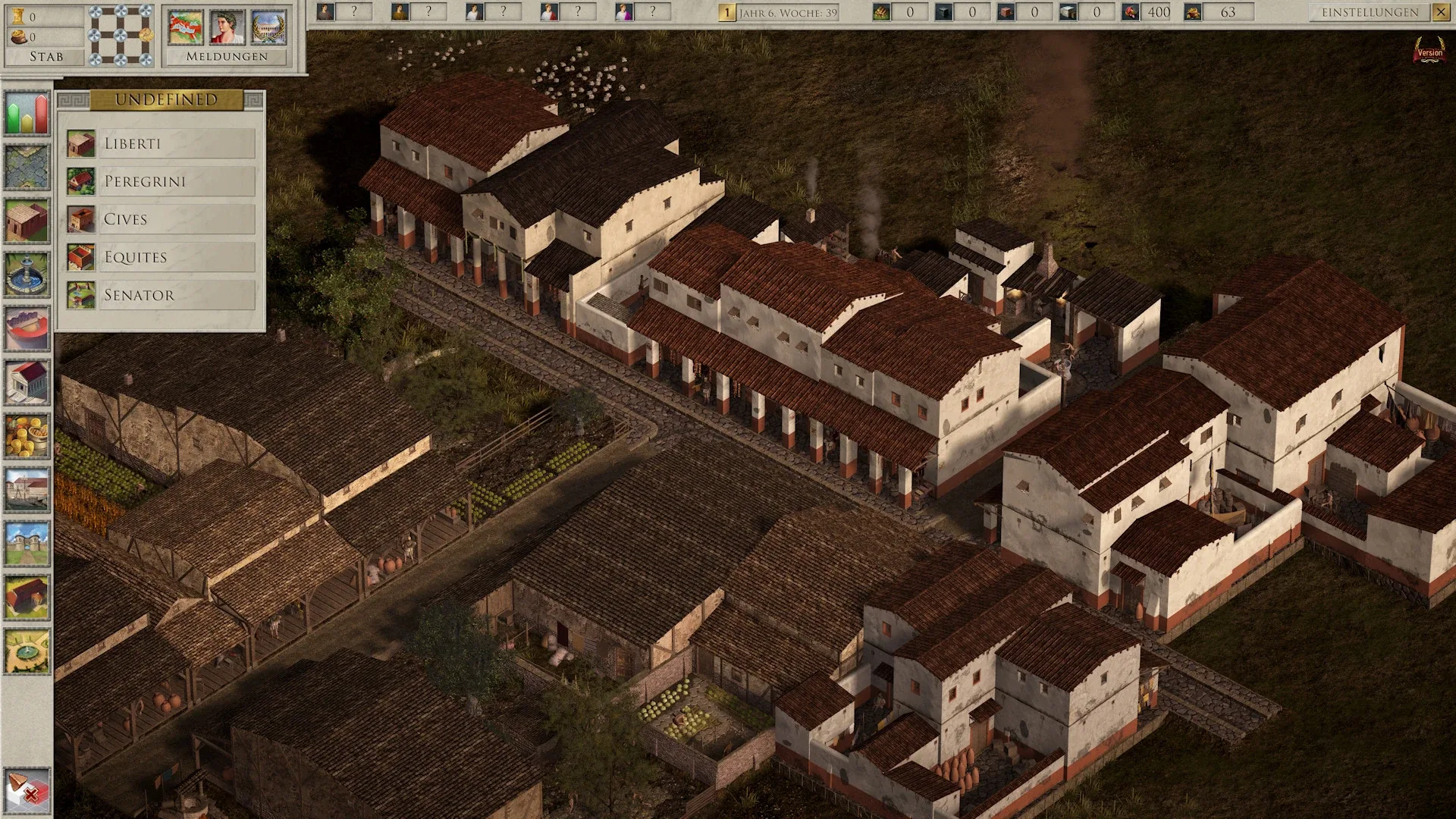Open the empire map icon
Viewport: 1456px width, 819px height.
(186, 27)
